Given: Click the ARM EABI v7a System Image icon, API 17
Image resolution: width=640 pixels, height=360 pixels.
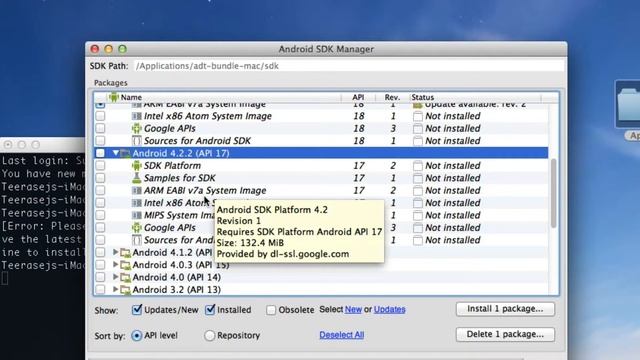Looking at the screenshot, I should click(137, 191).
